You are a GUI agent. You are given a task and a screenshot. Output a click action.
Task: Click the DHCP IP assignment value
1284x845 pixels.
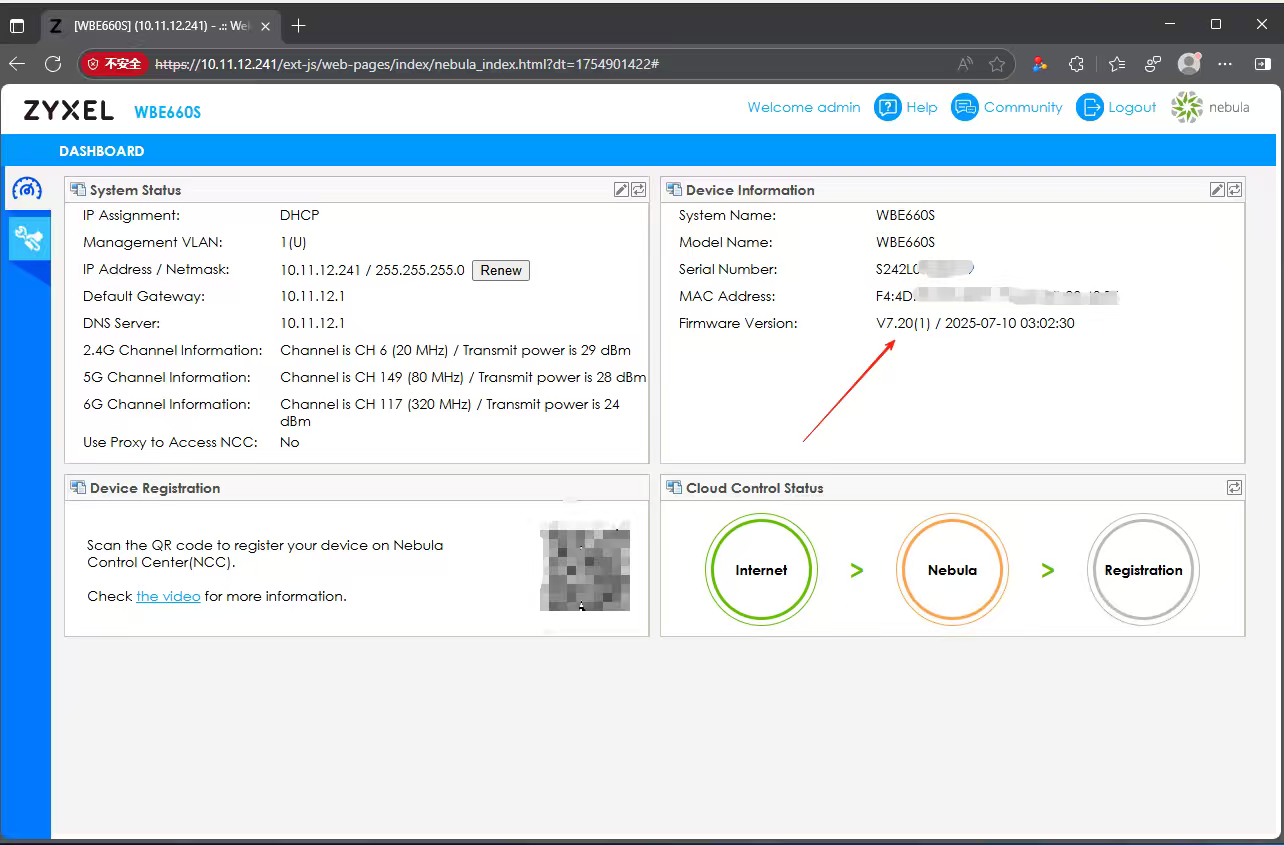pyautogui.click(x=300, y=215)
